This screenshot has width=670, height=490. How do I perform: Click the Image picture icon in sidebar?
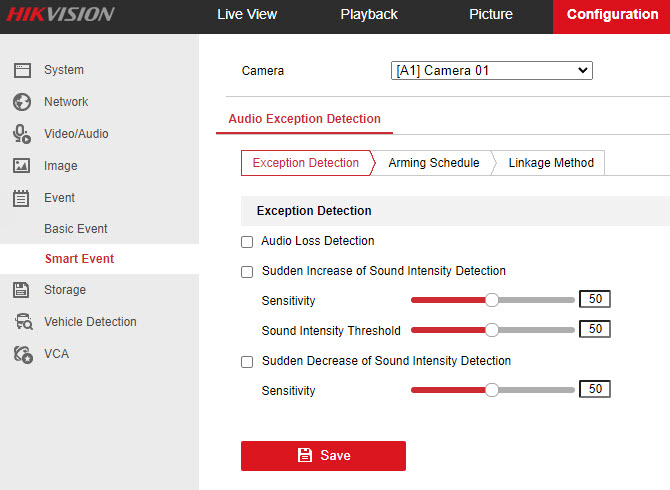pyautogui.click(x=21, y=166)
